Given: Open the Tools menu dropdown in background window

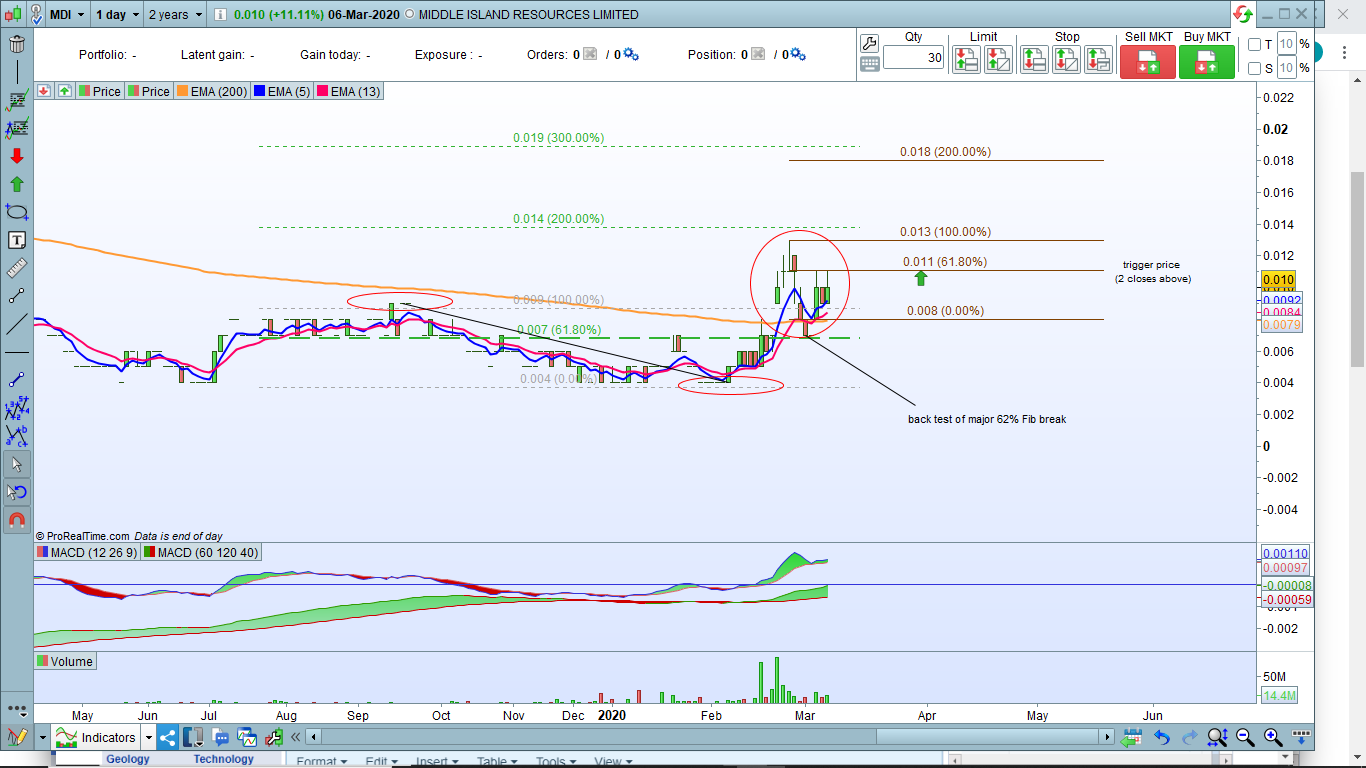Looking at the screenshot, I should click(x=555, y=761).
